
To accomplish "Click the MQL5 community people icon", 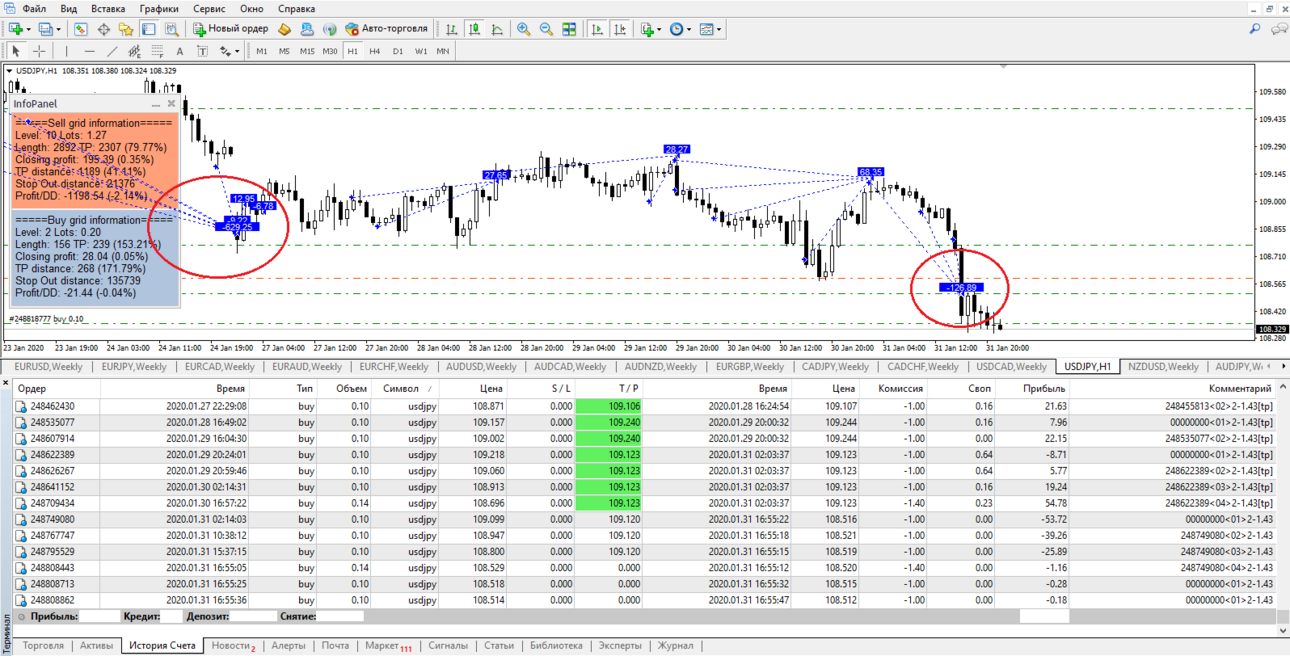I will [307, 29].
